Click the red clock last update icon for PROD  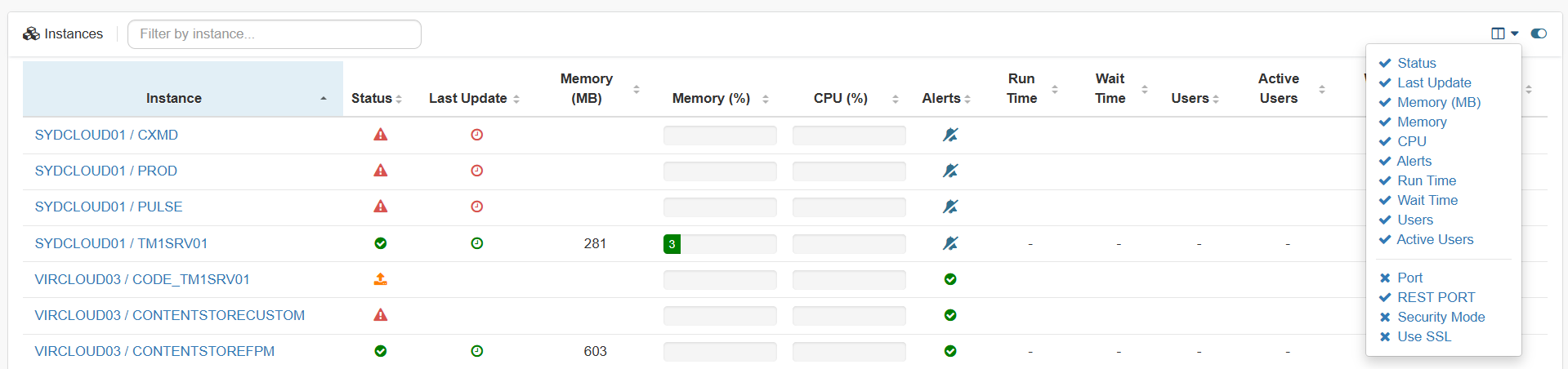click(x=477, y=171)
